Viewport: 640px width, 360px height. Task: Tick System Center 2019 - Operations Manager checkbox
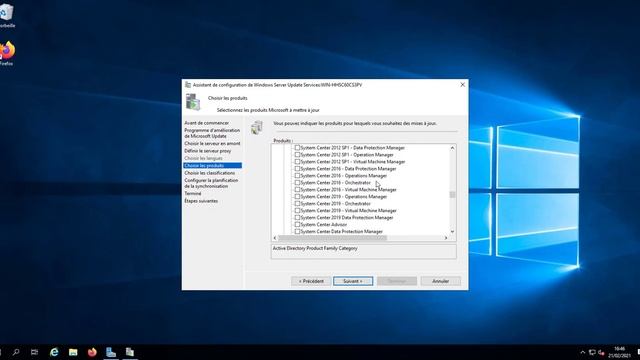(297, 196)
